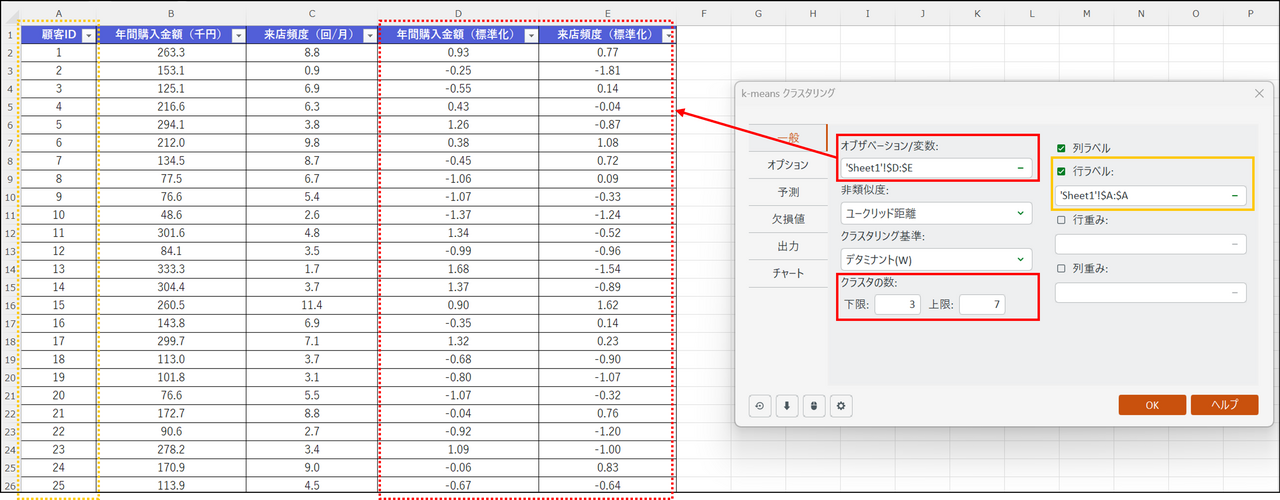This screenshot has width=1280, height=500.
Task: Click the 下限 cluster count input field
Action: click(x=897, y=305)
